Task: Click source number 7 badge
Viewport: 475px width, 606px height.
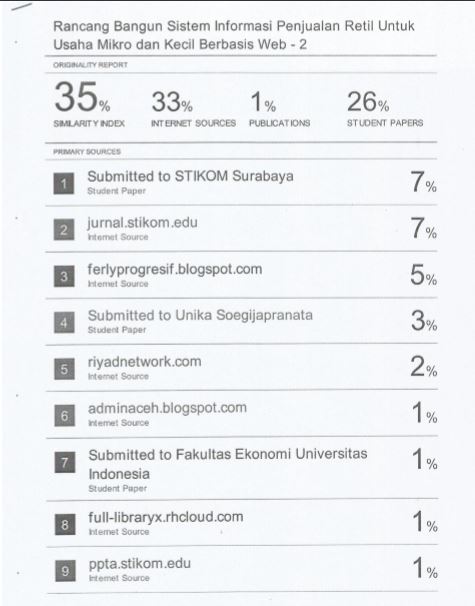Action: 65,462
